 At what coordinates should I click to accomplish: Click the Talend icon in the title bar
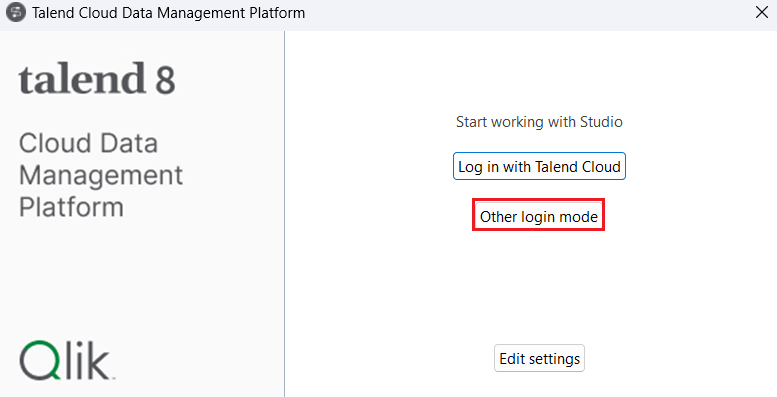pyautogui.click(x=15, y=12)
